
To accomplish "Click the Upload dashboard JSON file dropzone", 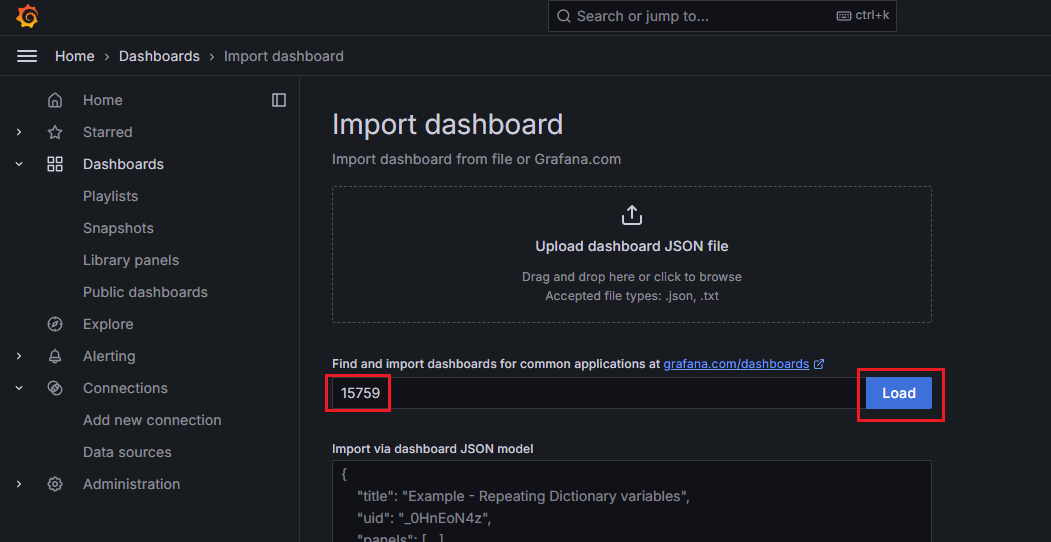I will coord(631,255).
